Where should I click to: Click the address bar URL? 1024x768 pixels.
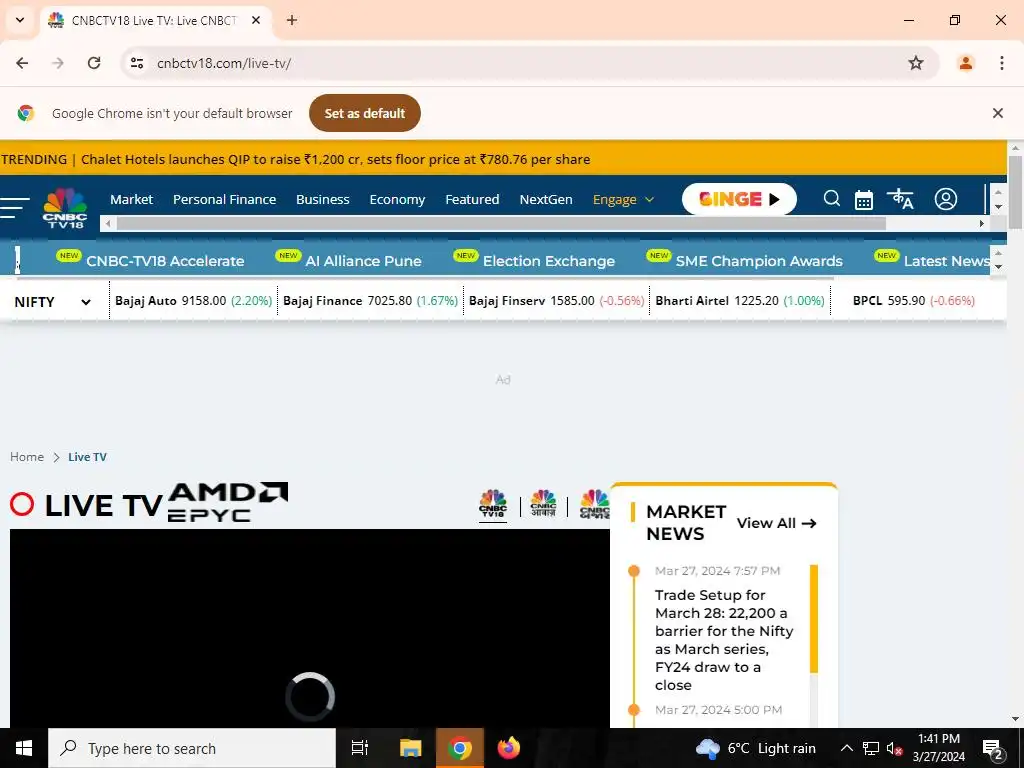tap(224, 63)
